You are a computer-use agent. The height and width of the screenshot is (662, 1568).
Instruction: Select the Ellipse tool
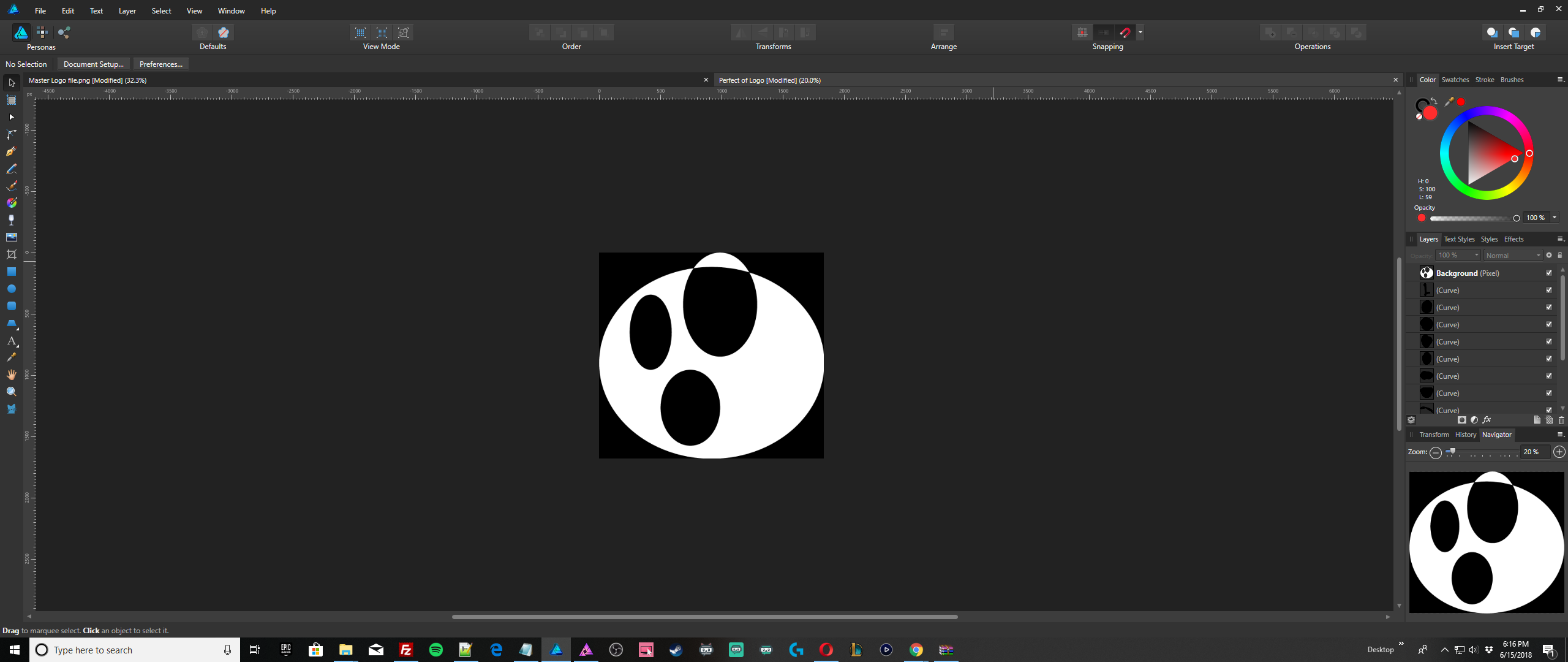point(12,289)
